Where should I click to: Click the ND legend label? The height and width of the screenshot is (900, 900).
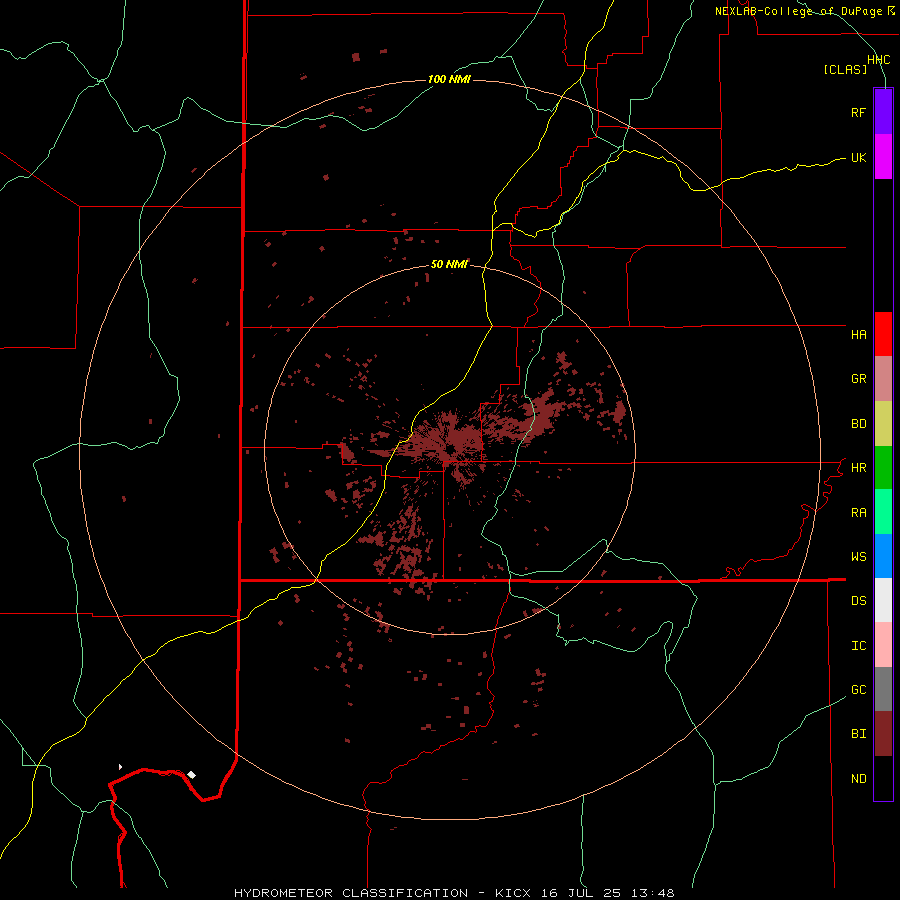858,779
